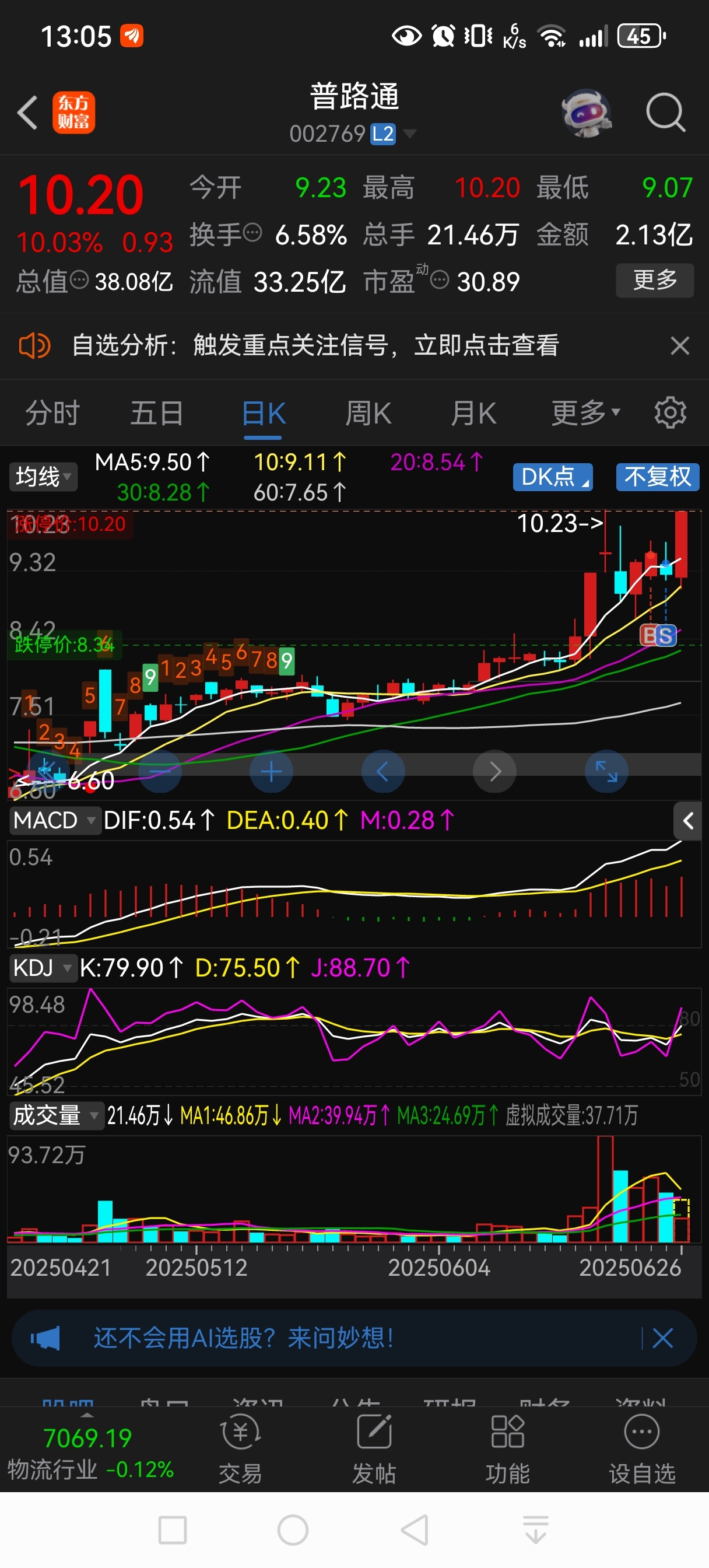The height and width of the screenshot is (1568, 709).
Task: Toggle the 不复权 adjustment button
Action: coord(657,477)
